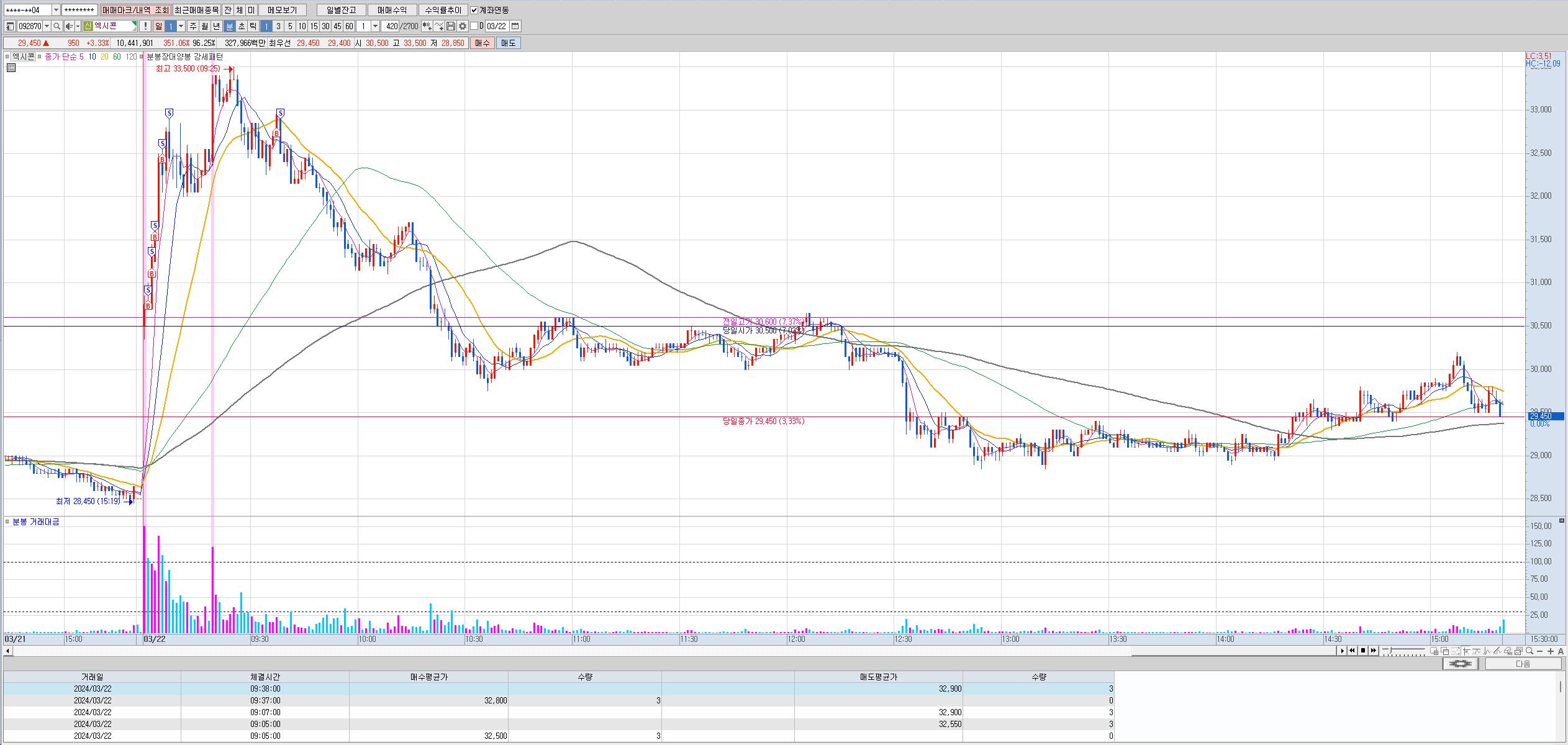The image size is (1568, 745).
Task: Click the eraser tool icon
Action: (x=1508, y=651)
